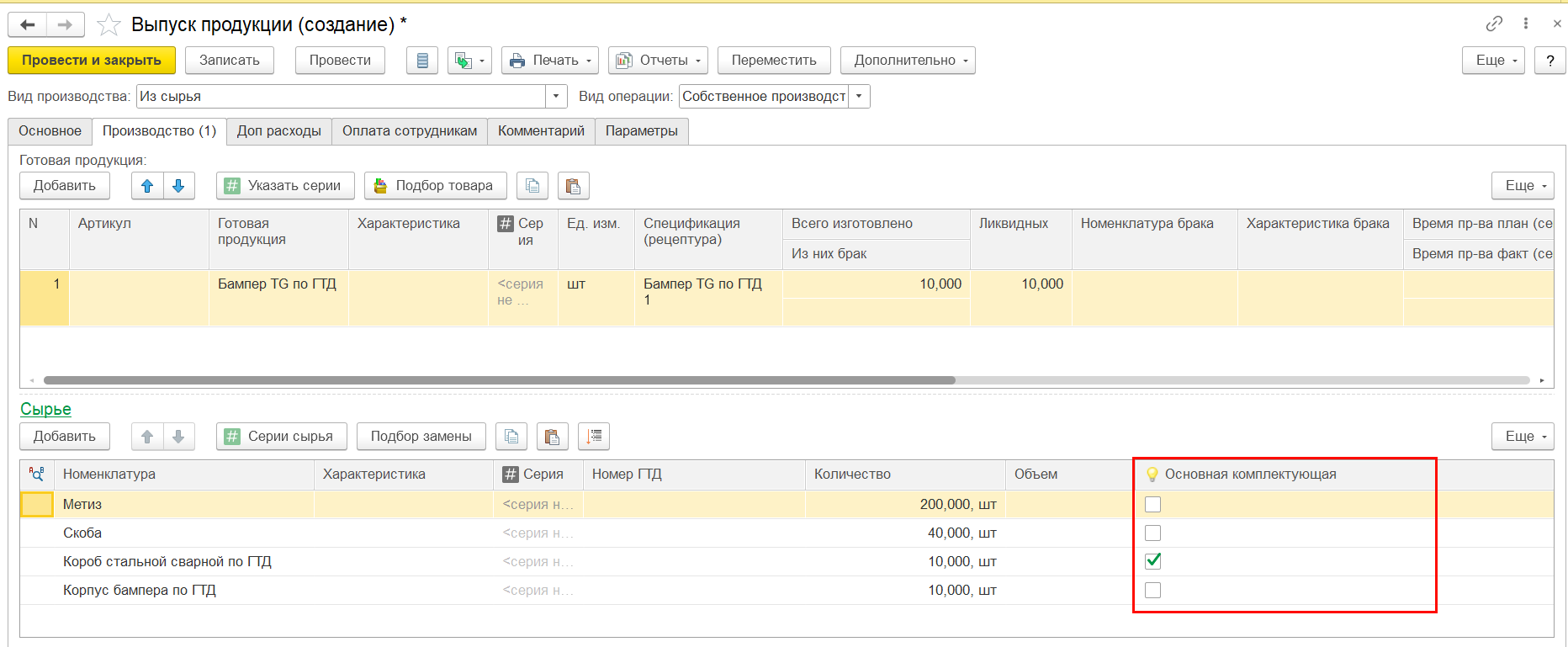Open the Оплата сотрудникам tab

click(x=409, y=131)
